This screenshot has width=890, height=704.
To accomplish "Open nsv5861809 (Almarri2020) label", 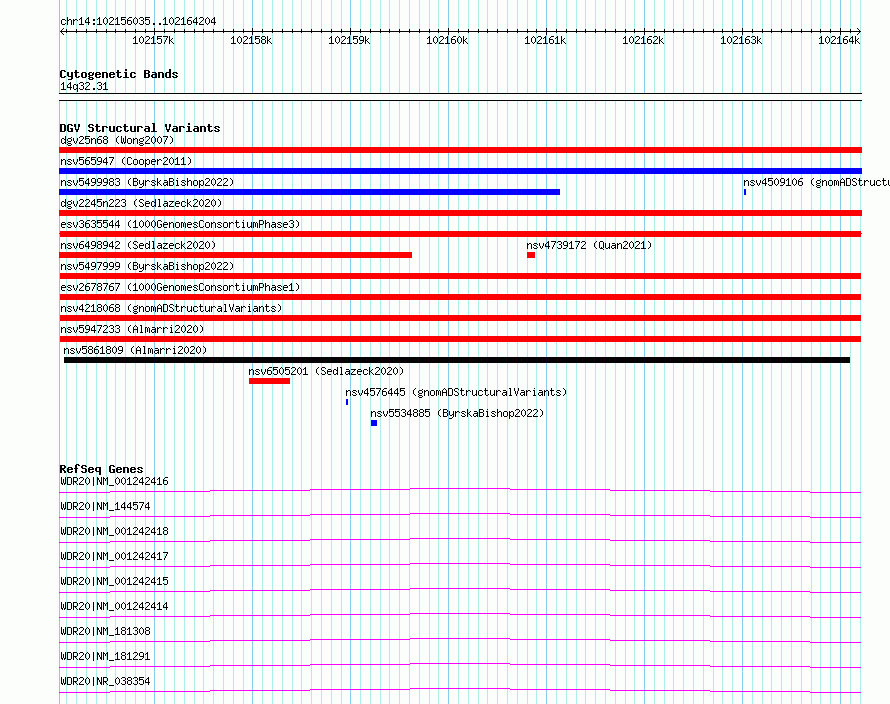I will coord(135,350).
